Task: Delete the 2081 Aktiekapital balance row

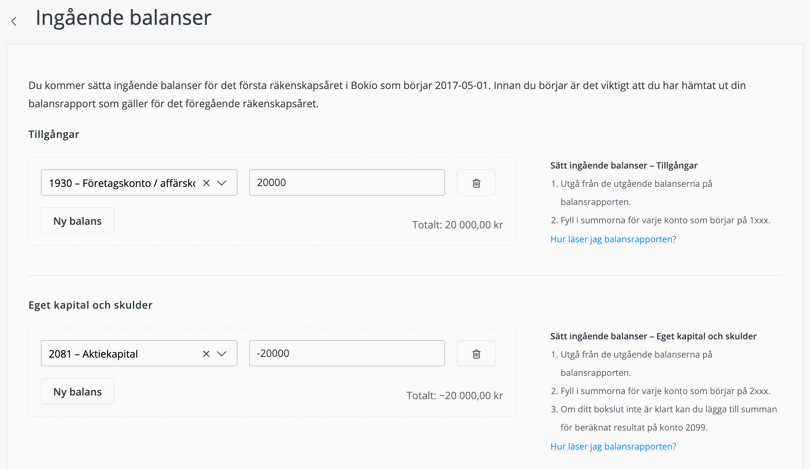Action: [x=476, y=354]
